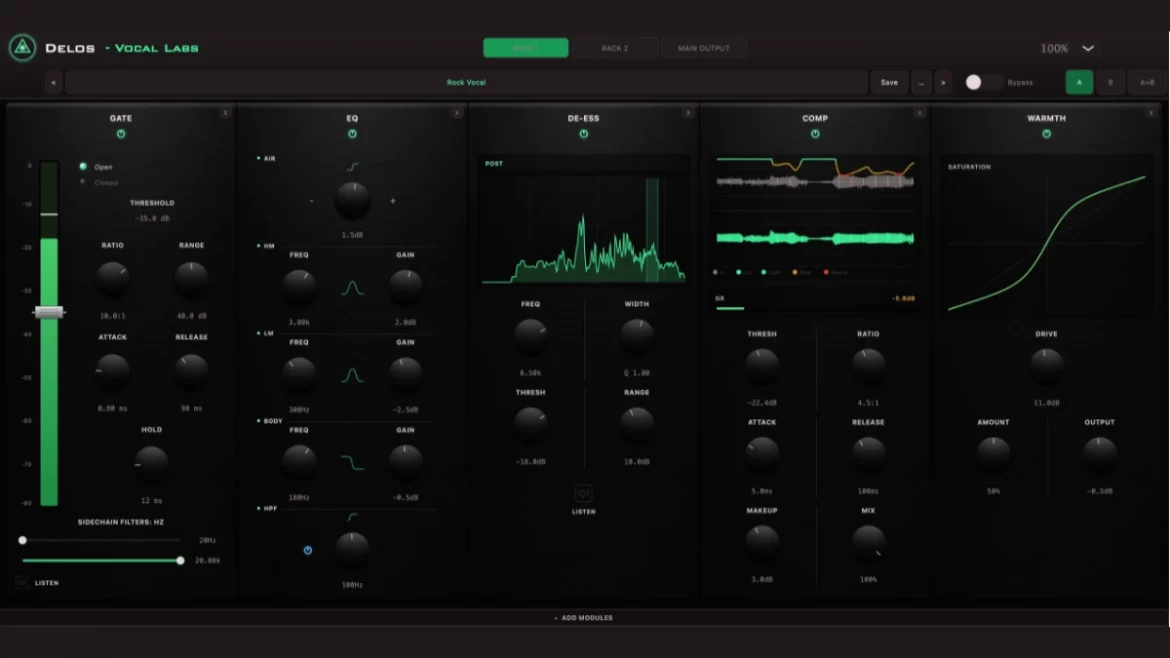Click the AIR plus sign
The width and height of the screenshot is (1170, 658).
point(393,201)
